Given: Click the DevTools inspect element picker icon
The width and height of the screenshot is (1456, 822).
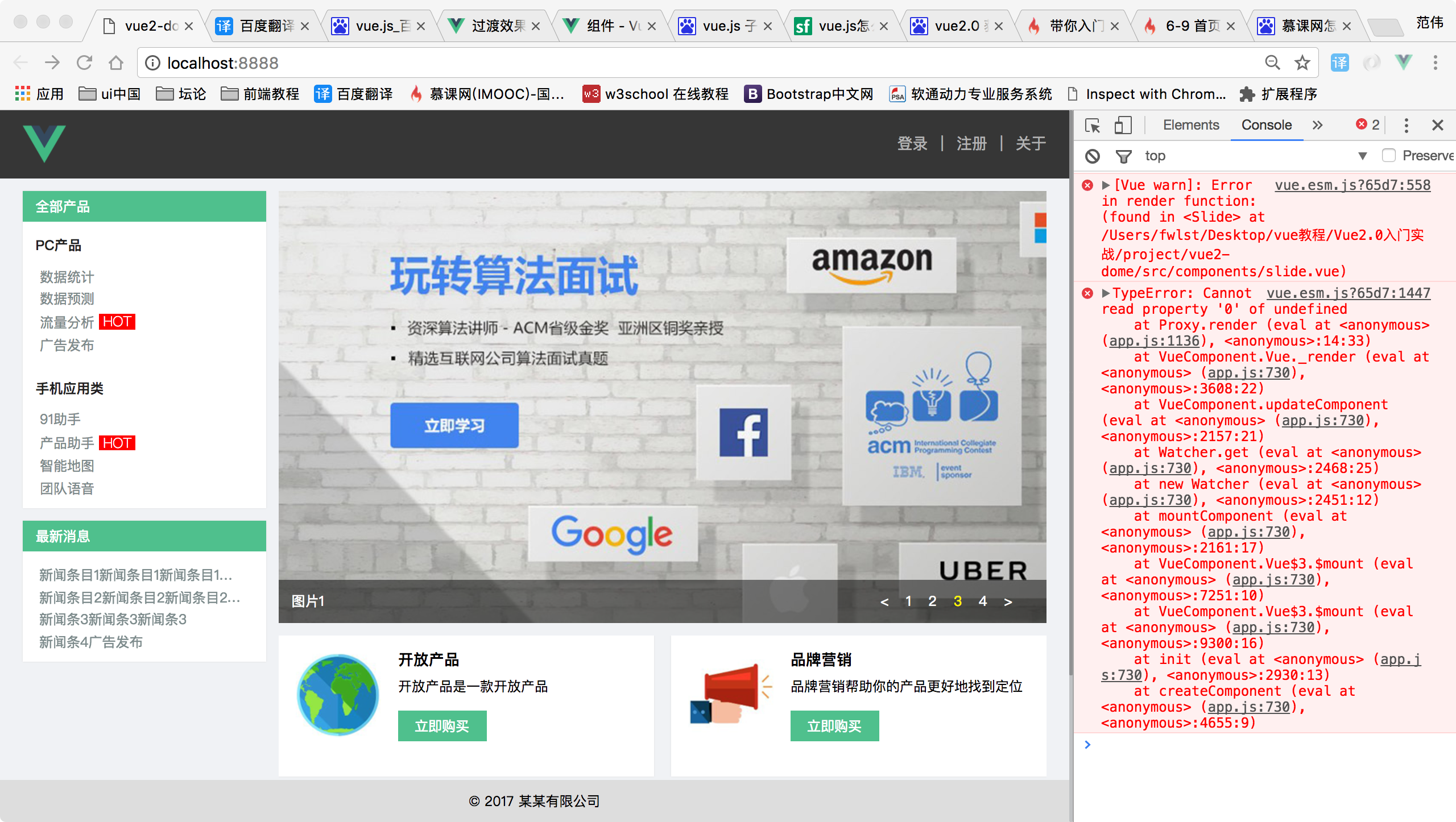Looking at the screenshot, I should click(1092, 125).
